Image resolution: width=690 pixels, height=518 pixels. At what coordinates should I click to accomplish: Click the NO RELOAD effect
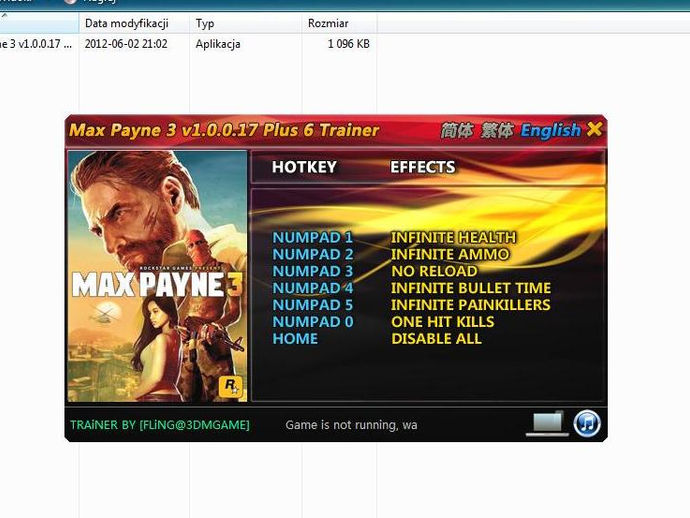[434, 271]
